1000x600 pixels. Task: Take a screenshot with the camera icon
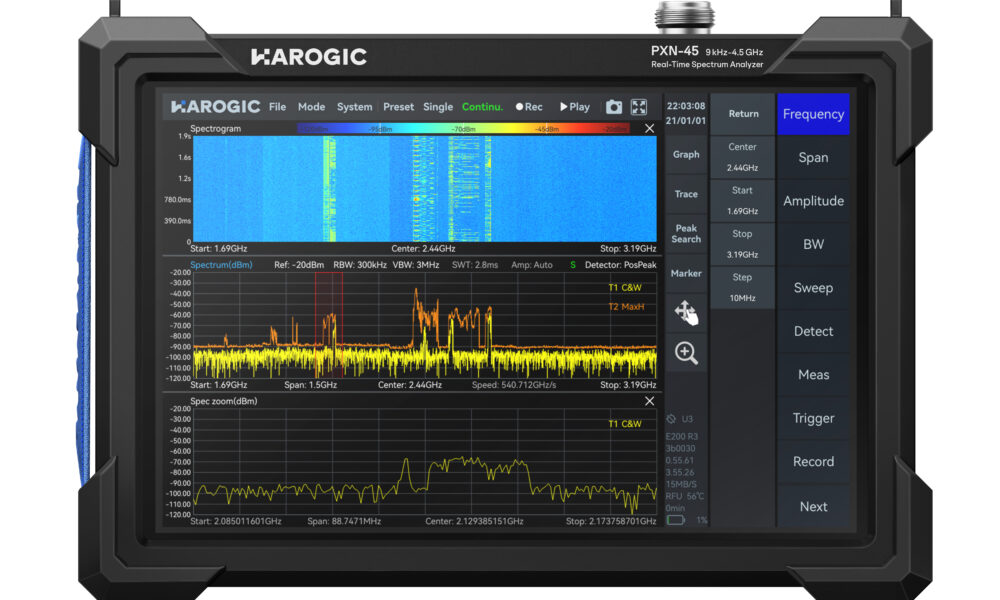(614, 107)
